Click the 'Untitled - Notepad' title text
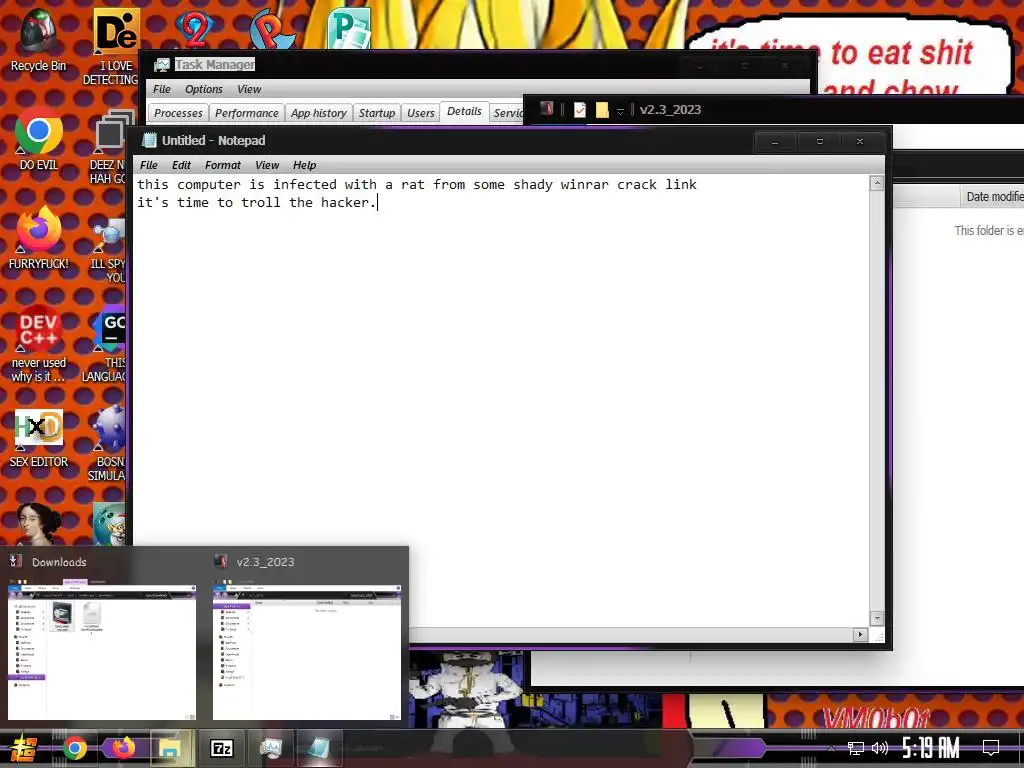This screenshot has width=1024, height=768. [x=214, y=140]
